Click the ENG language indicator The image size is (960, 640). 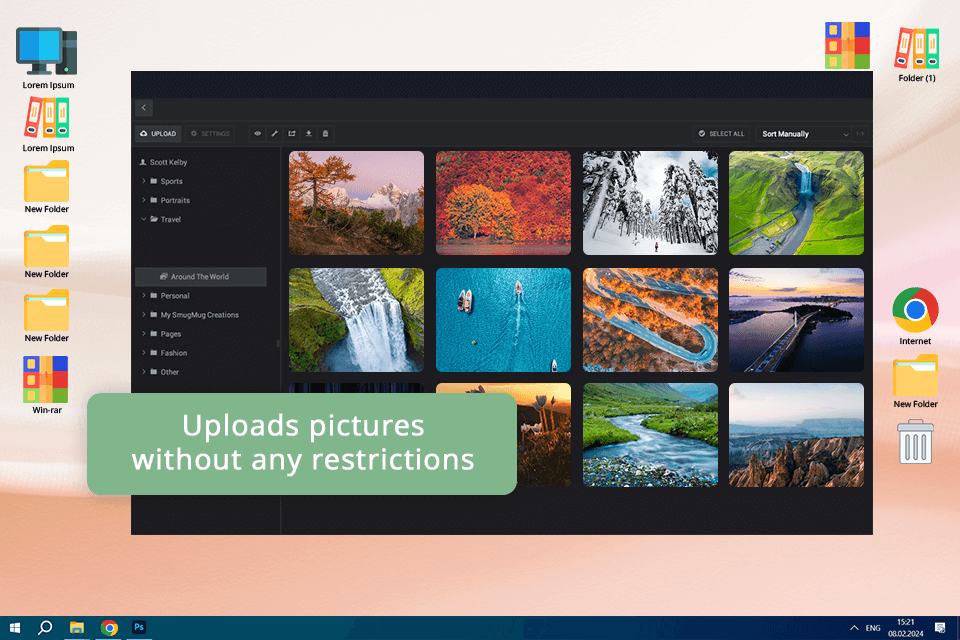[873, 628]
